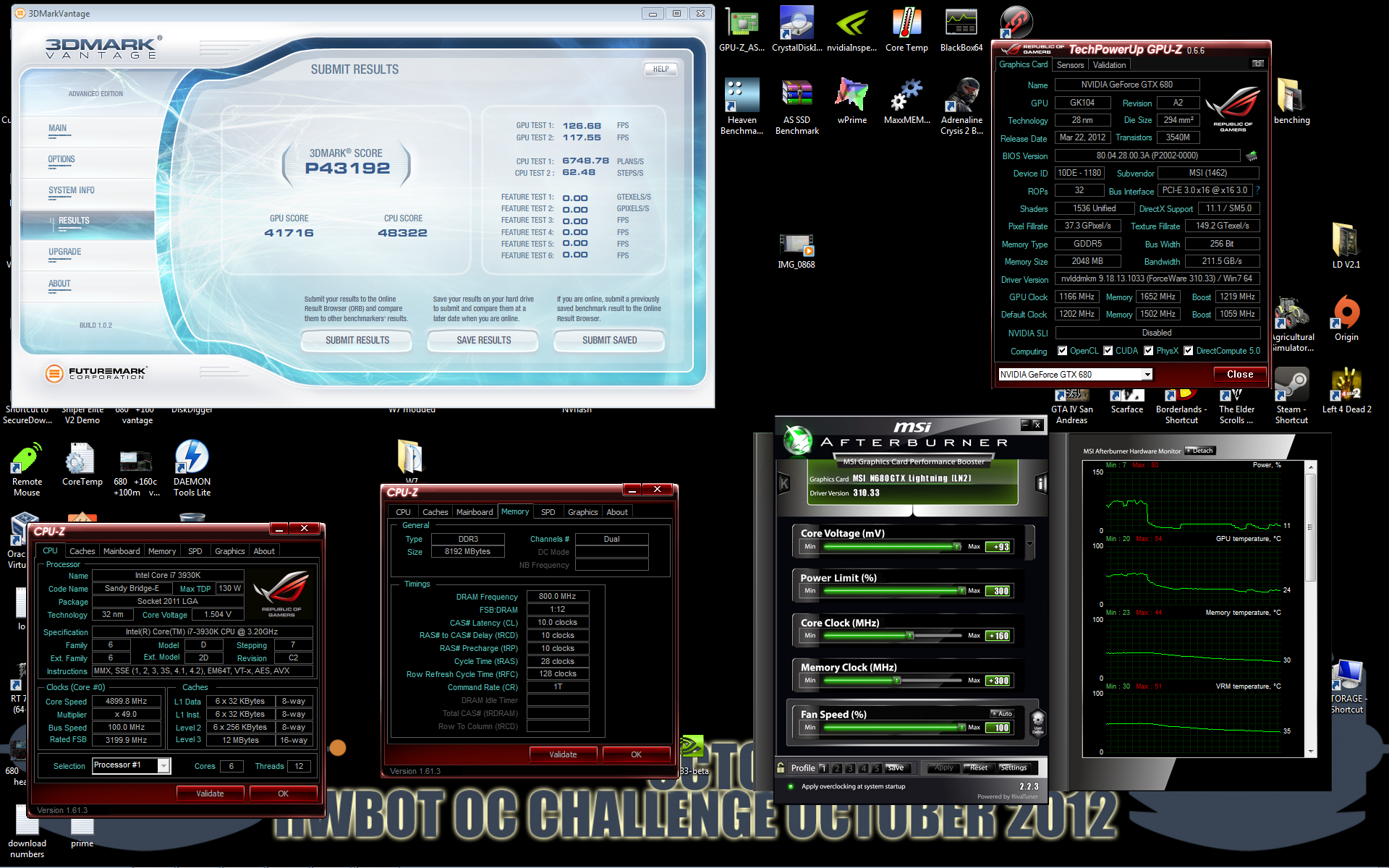Image resolution: width=1389 pixels, height=868 pixels.
Task: Click the bus interface question mark in GPU-Z
Action: pos(1257,190)
